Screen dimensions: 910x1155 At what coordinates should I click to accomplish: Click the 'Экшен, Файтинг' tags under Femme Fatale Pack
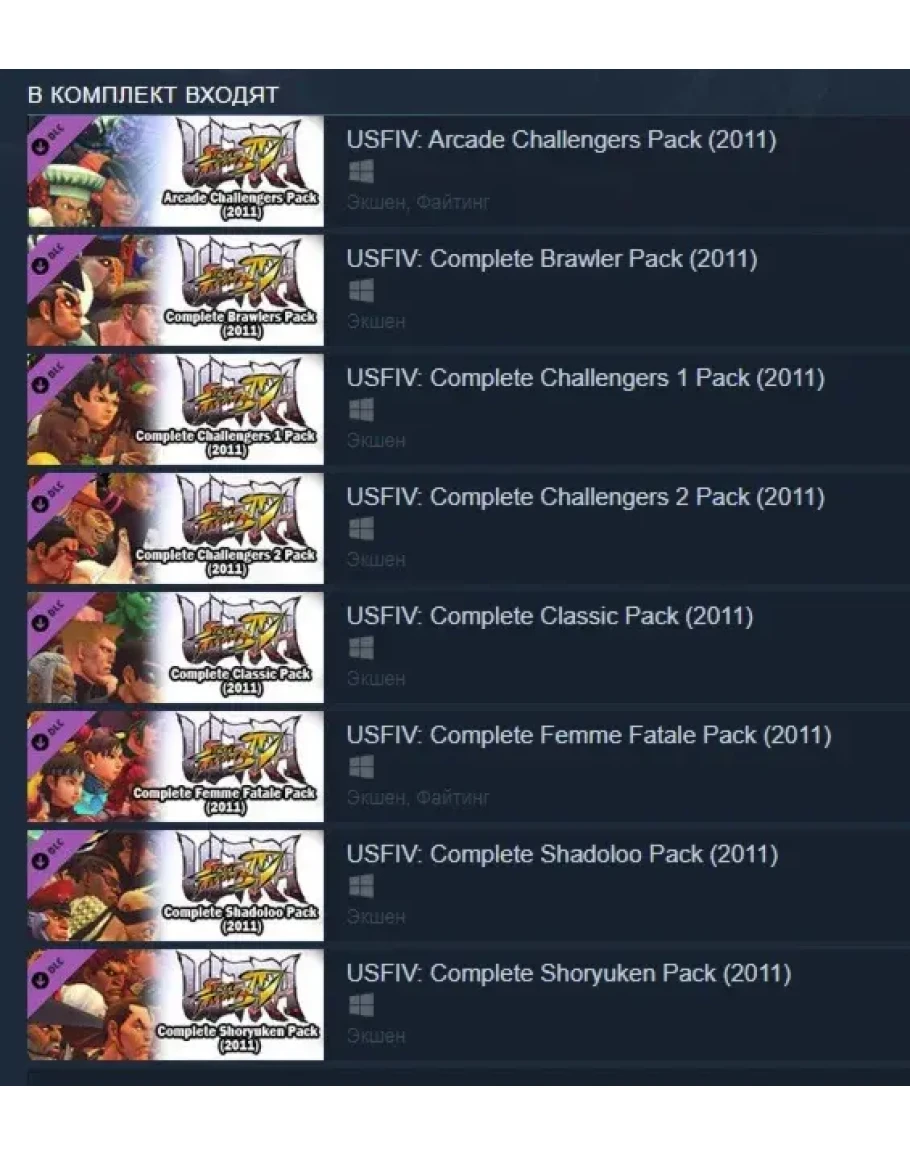(418, 798)
